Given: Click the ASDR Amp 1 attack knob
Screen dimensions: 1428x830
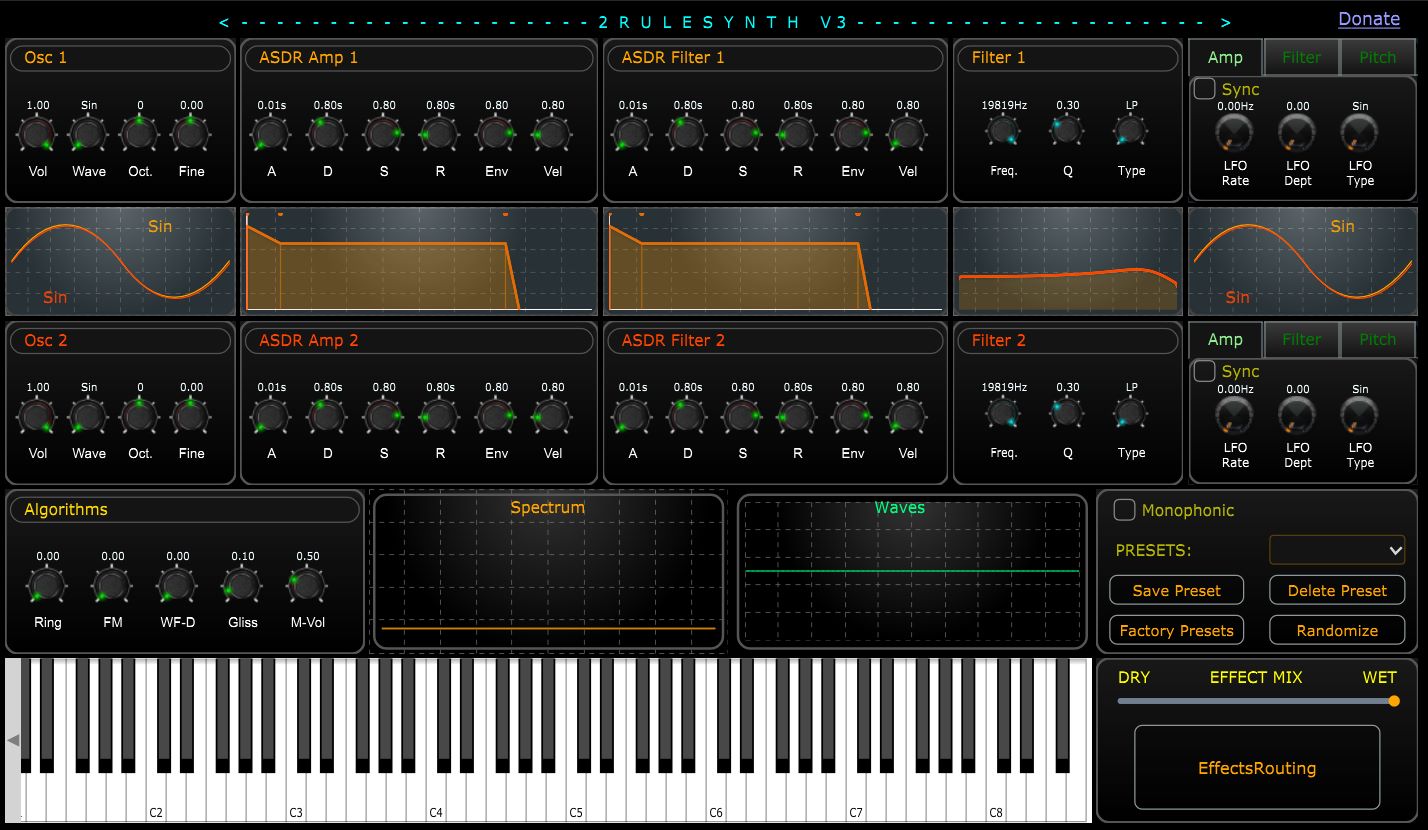Looking at the screenshot, I should point(271,133).
